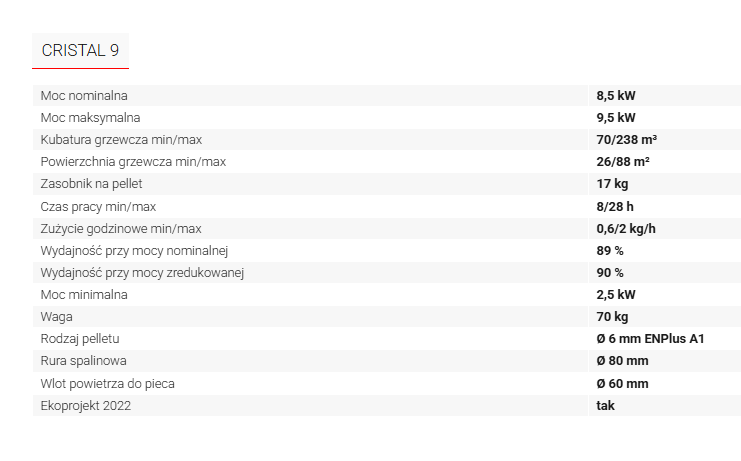Select the Rura spalinowa row label
The width and height of the screenshot is (741, 461).
(x=84, y=361)
